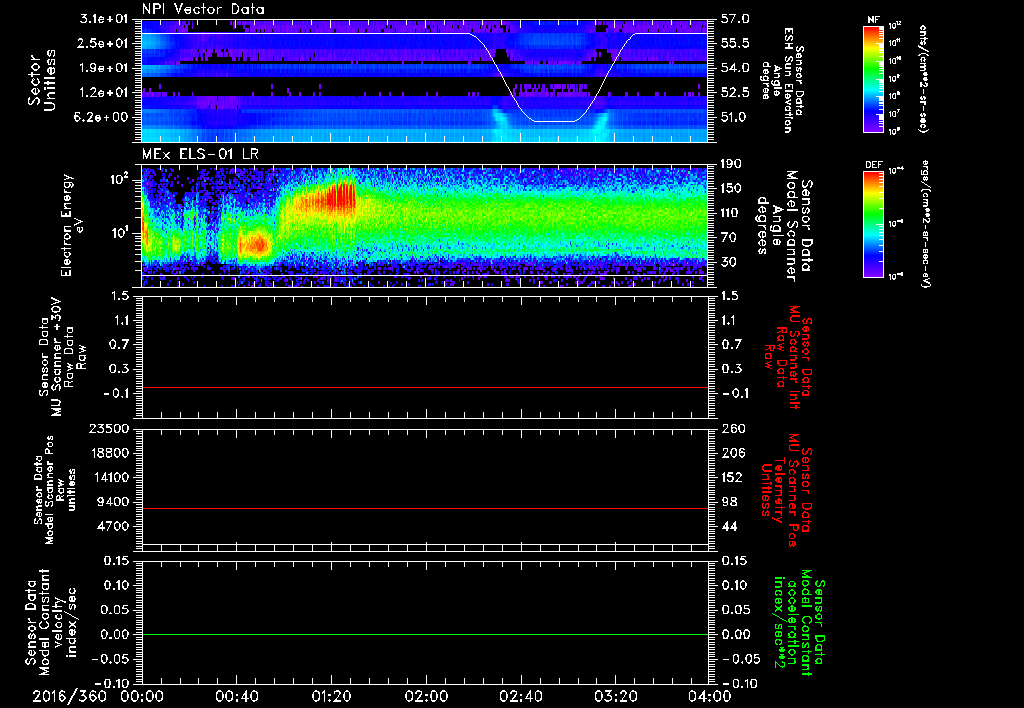The height and width of the screenshot is (708, 1024).
Task: Click the NF label above the color bar
Action: coord(873,20)
